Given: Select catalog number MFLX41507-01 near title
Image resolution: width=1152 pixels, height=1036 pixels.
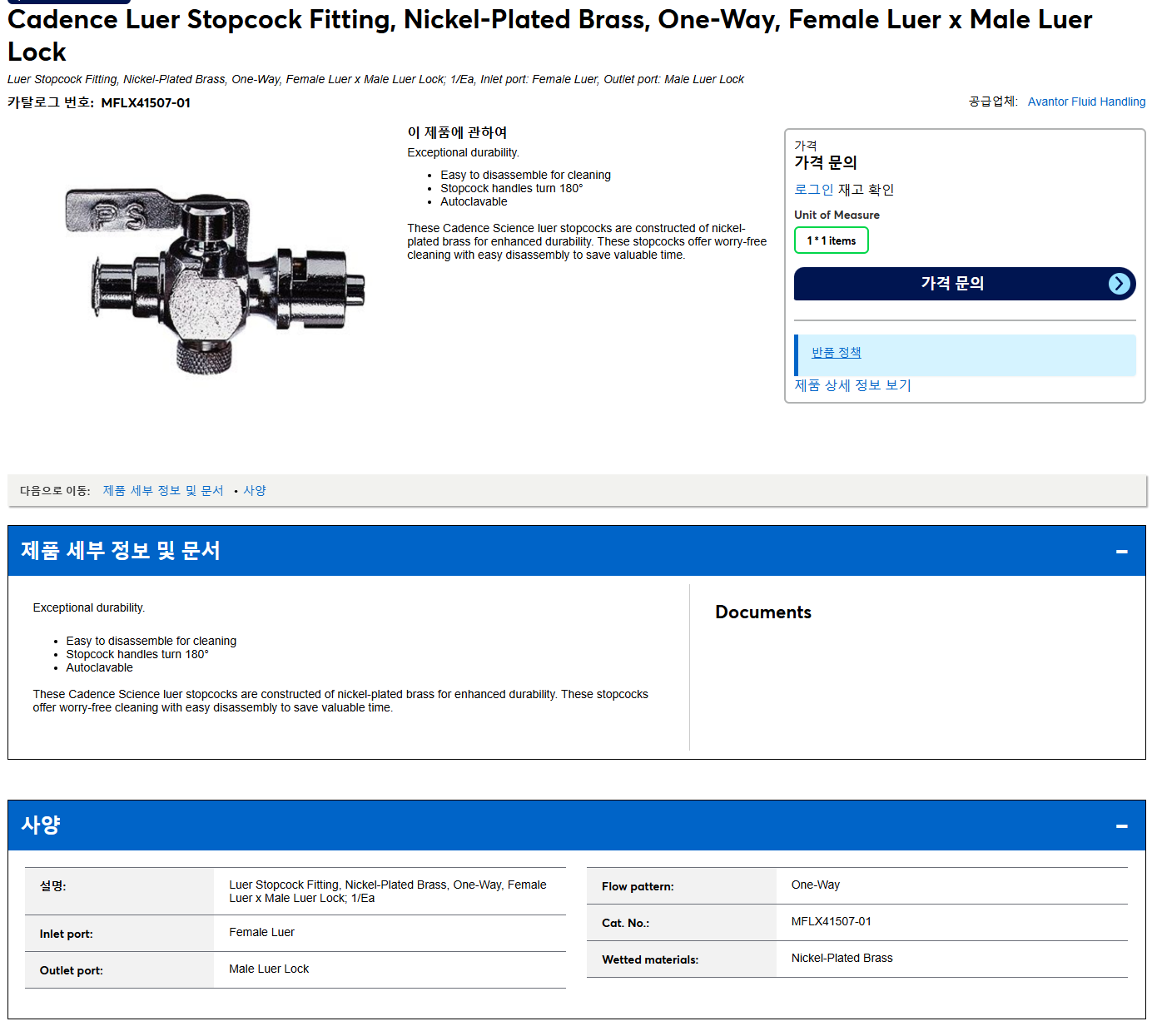Looking at the screenshot, I should tap(146, 103).
